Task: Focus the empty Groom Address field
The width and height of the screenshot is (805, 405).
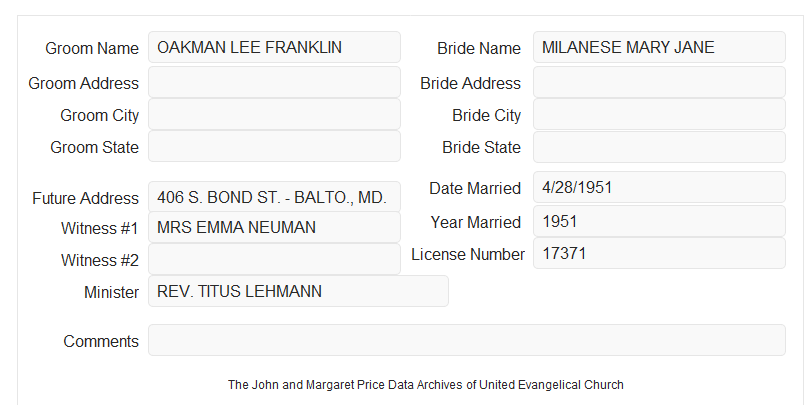Action: 274,82
